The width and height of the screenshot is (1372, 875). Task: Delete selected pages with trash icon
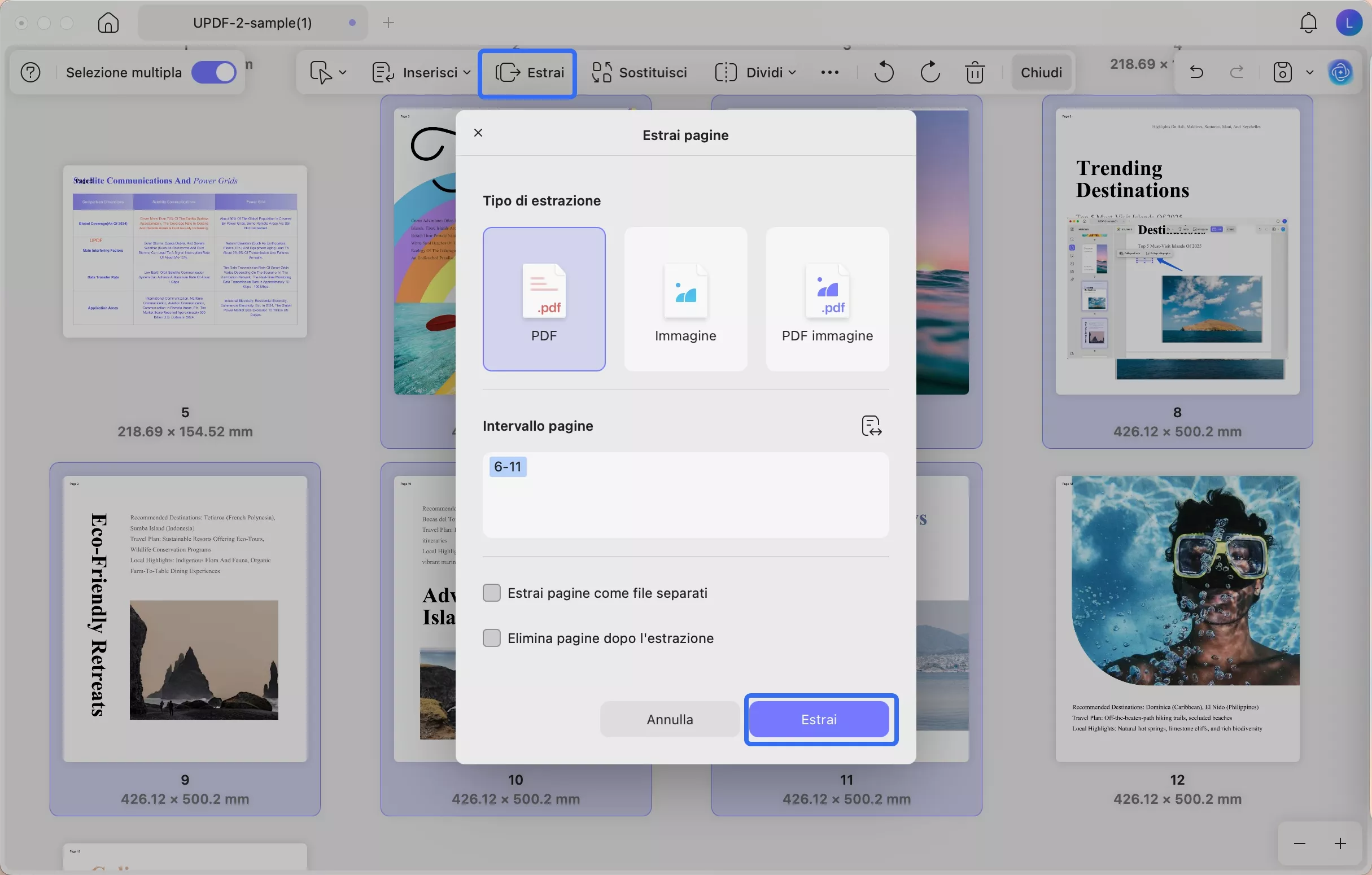(975, 72)
